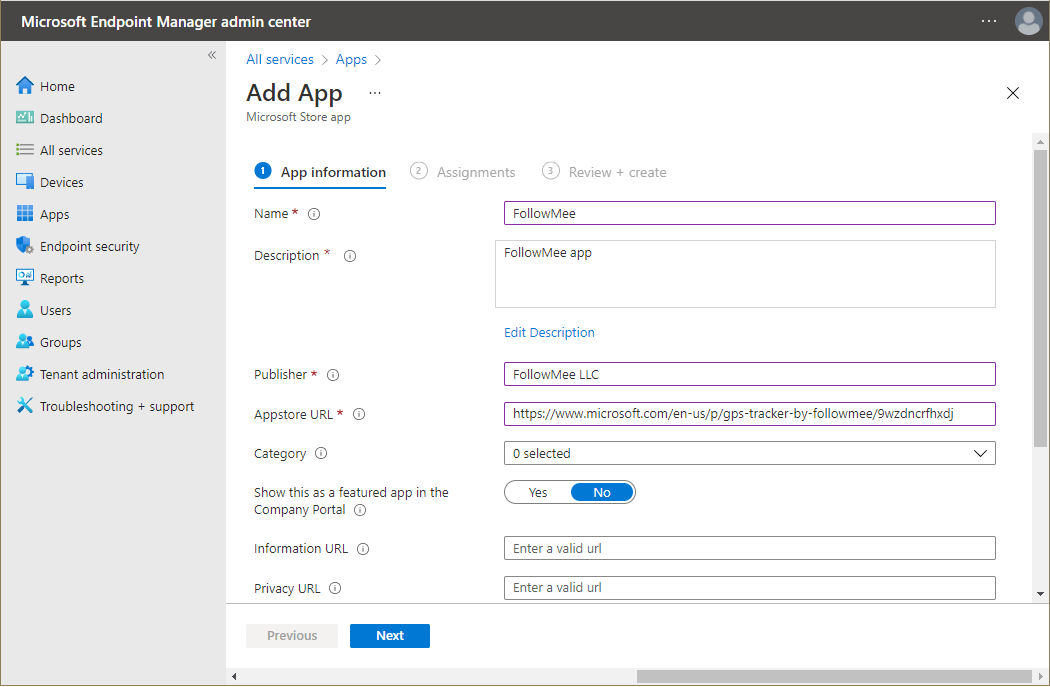Open the Review + create tab

point(604,171)
